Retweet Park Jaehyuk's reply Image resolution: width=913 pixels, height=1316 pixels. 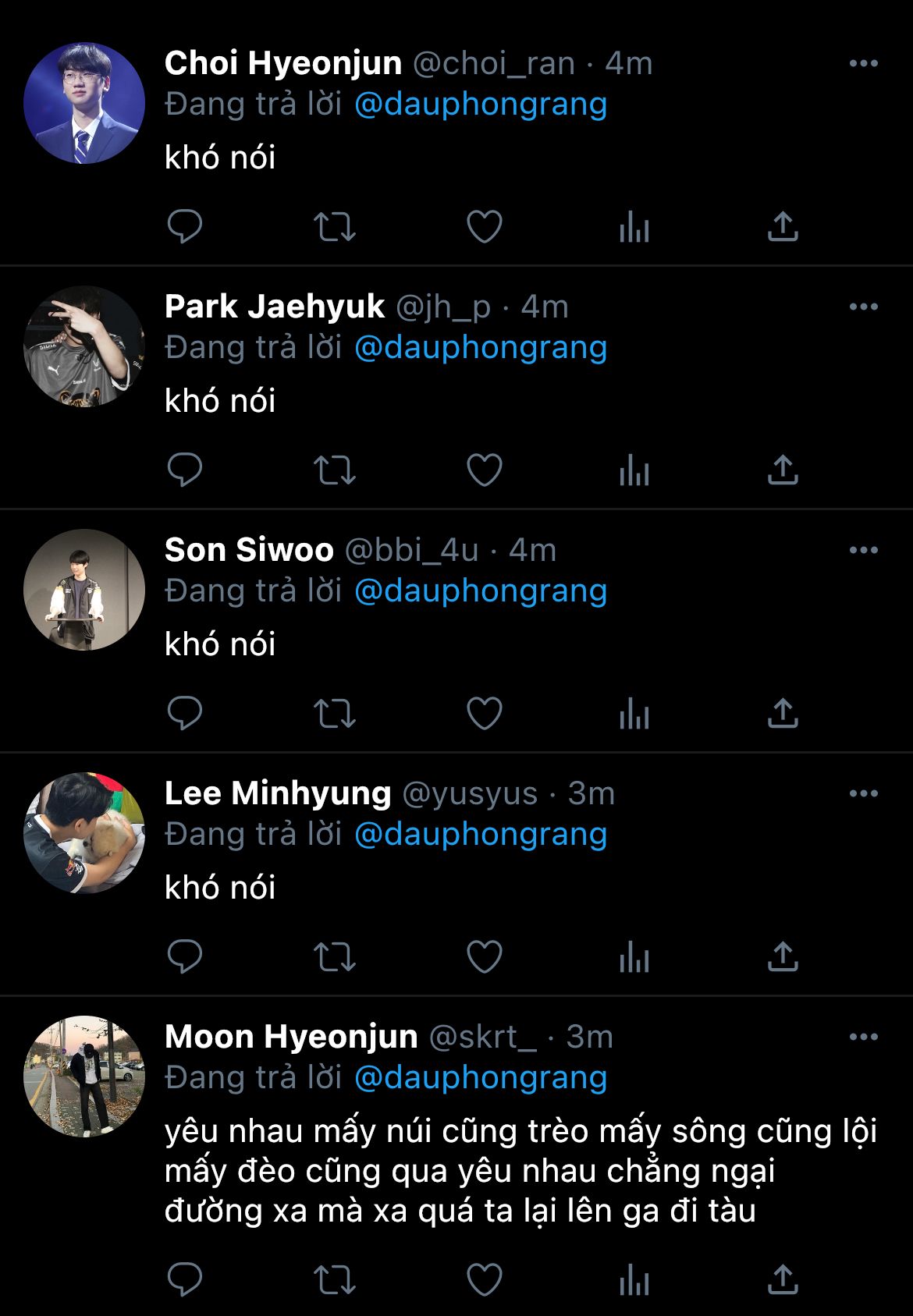(334, 470)
